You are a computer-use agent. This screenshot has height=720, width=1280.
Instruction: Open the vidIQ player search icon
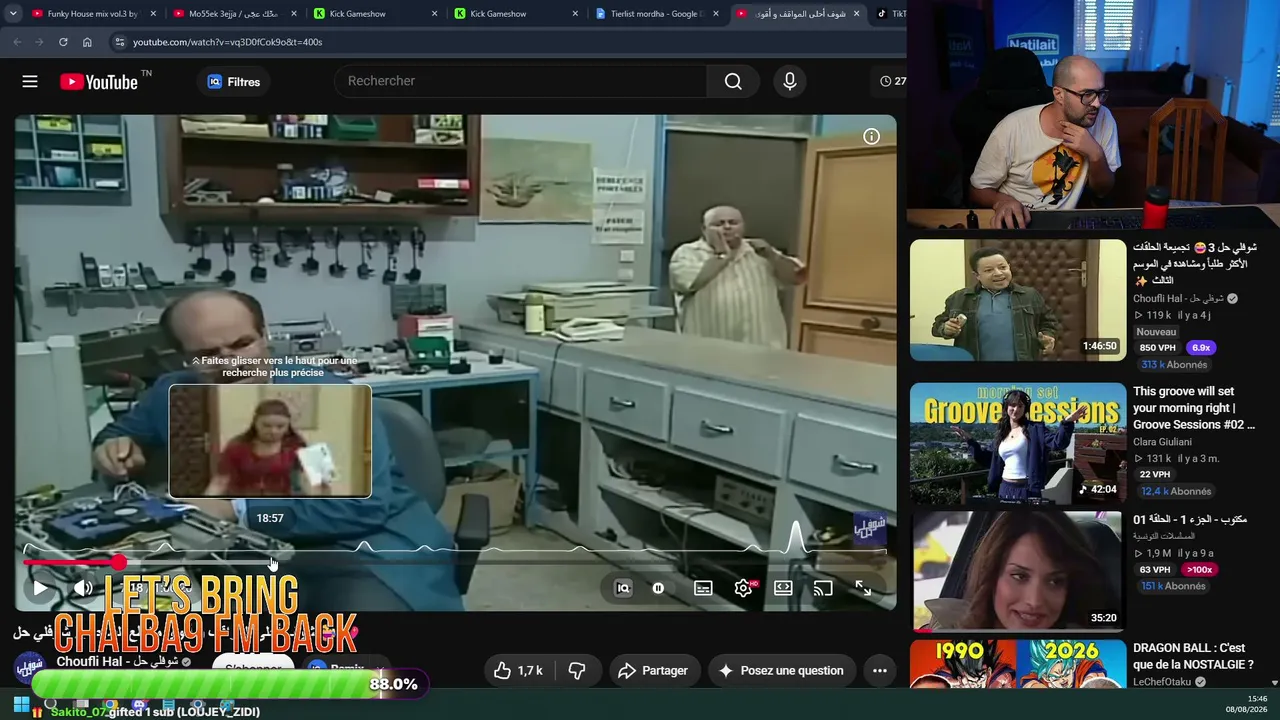click(623, 588)
